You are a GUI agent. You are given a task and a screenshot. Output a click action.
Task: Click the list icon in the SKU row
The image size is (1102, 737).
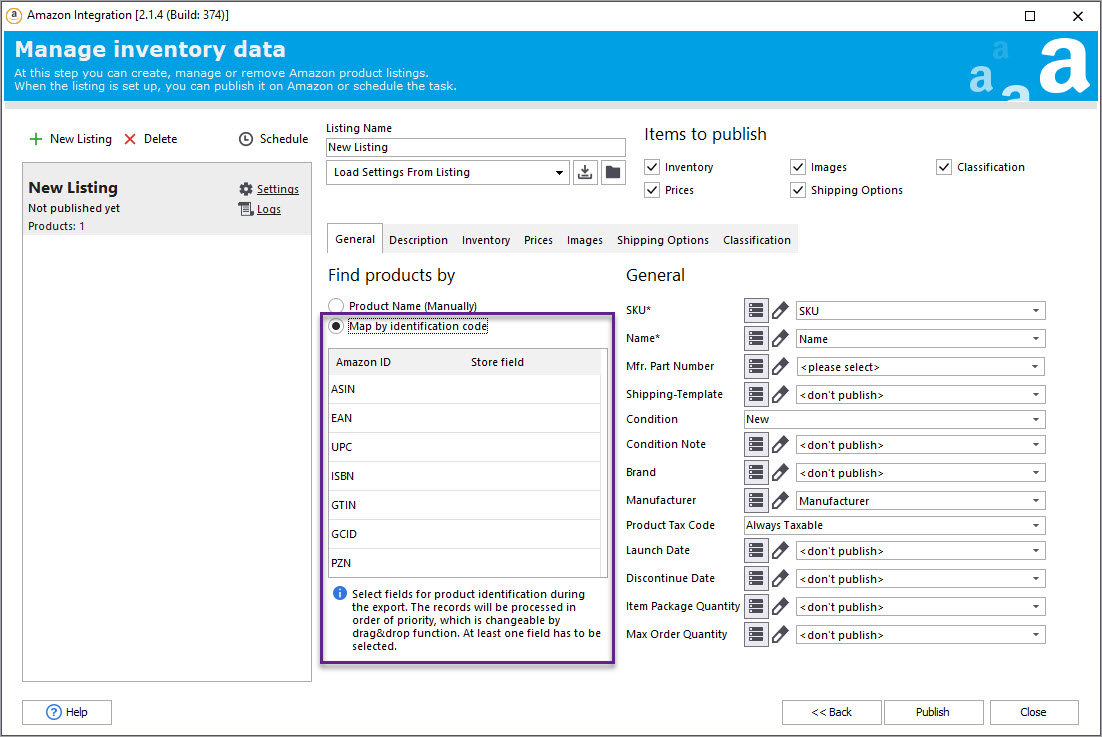click(756, 311)
